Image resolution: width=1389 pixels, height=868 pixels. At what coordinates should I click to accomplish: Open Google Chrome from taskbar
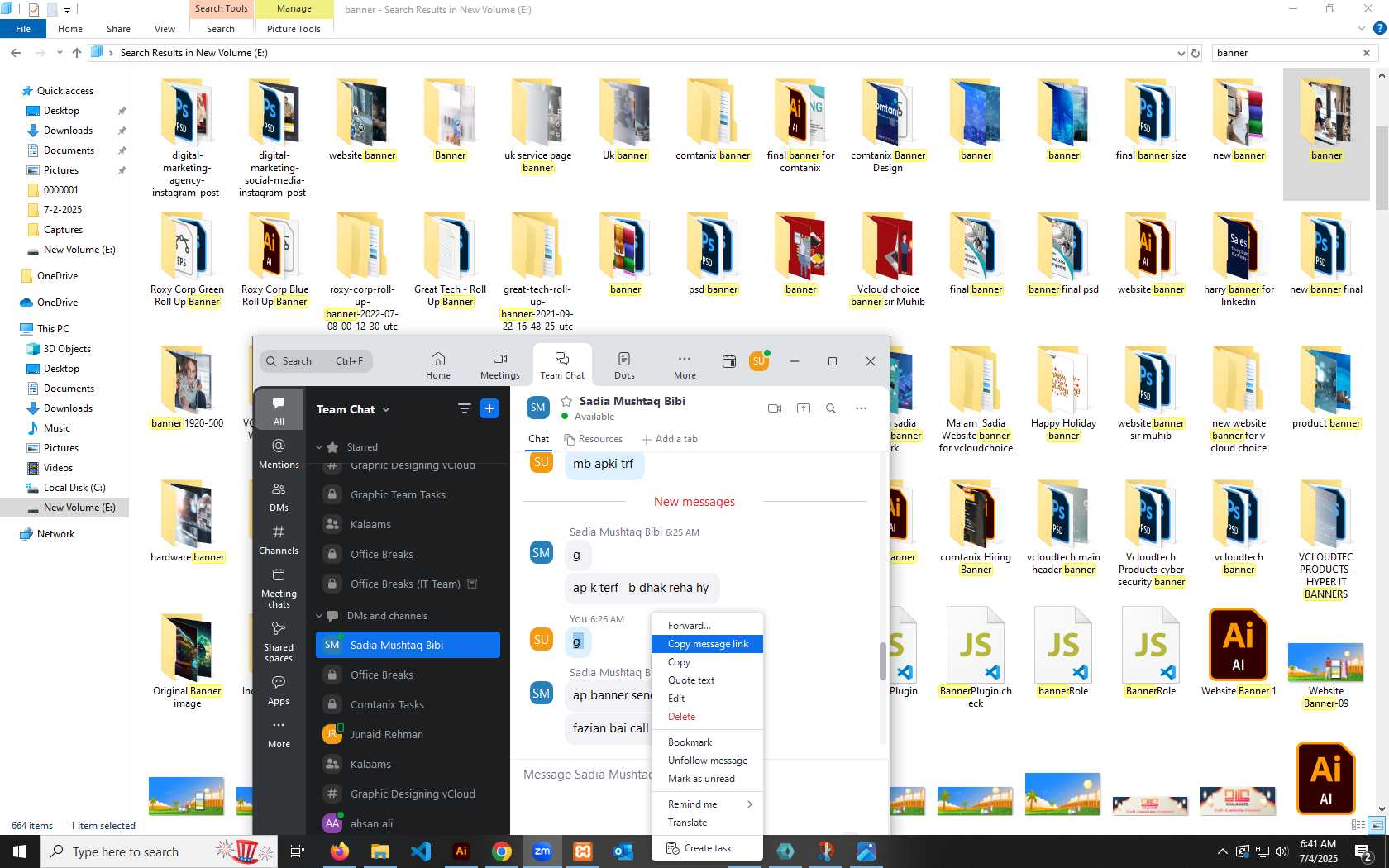pos(502,851)
